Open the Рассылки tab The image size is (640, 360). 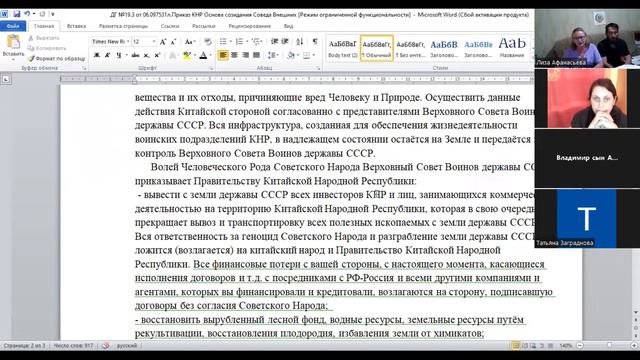204,26
